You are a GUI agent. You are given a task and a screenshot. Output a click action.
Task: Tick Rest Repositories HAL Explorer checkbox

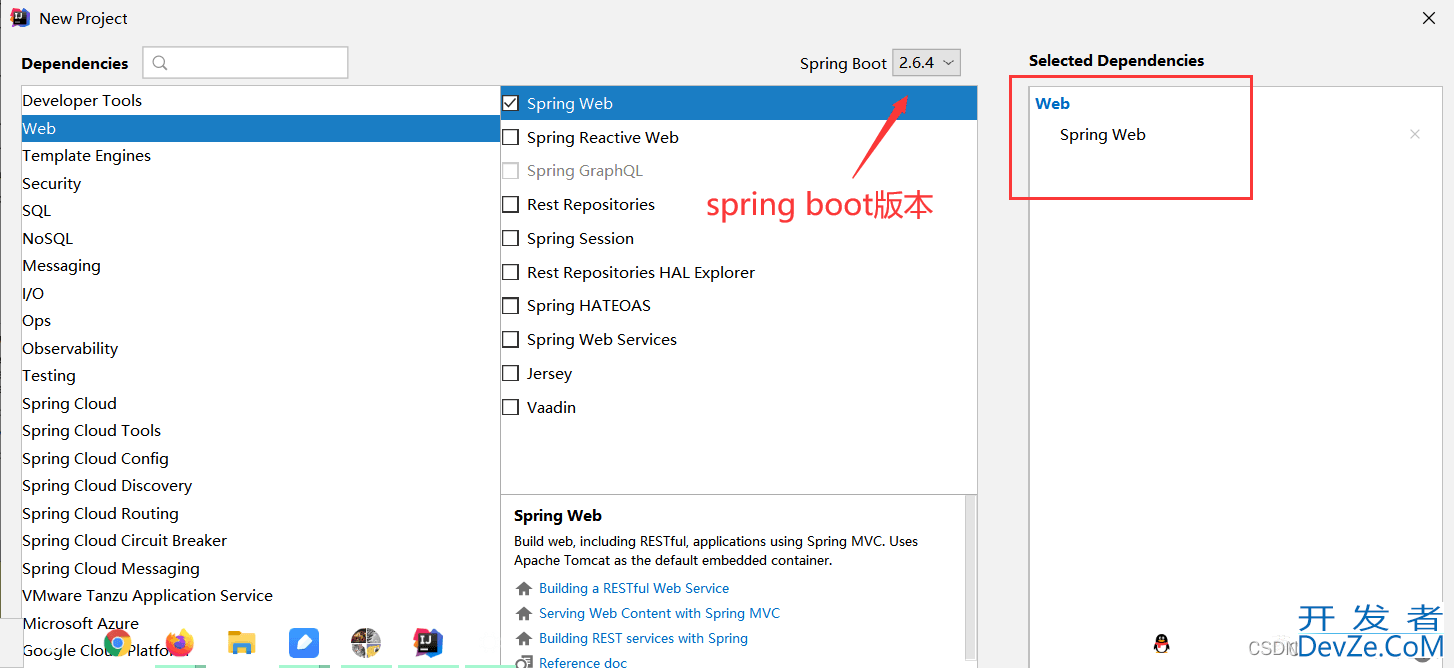coord(511,272)
